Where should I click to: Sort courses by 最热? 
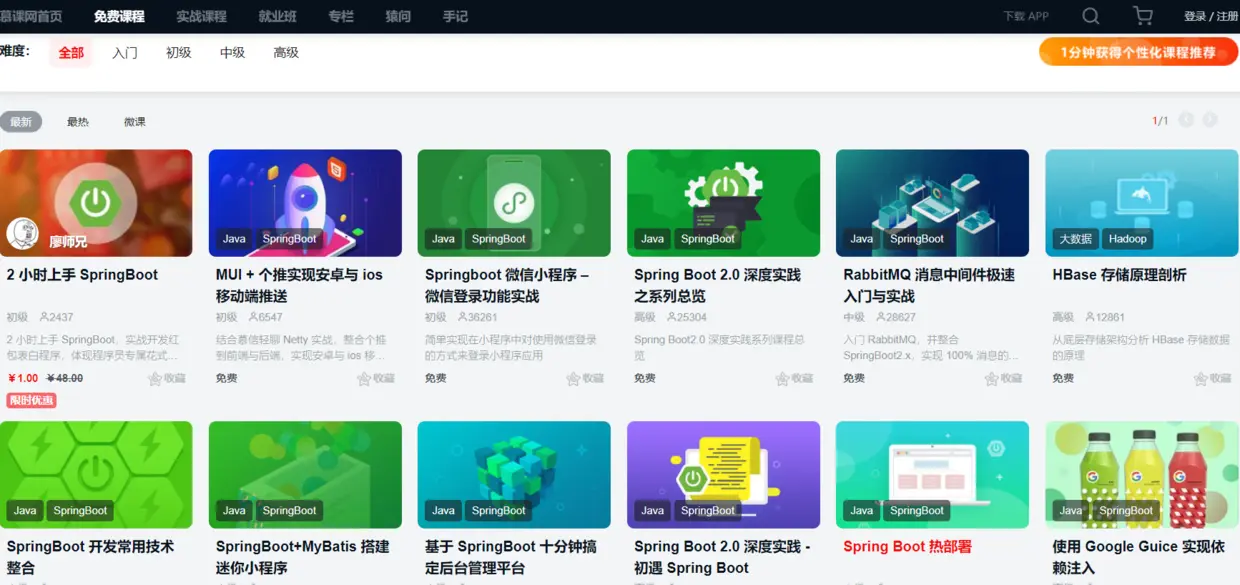78,122
